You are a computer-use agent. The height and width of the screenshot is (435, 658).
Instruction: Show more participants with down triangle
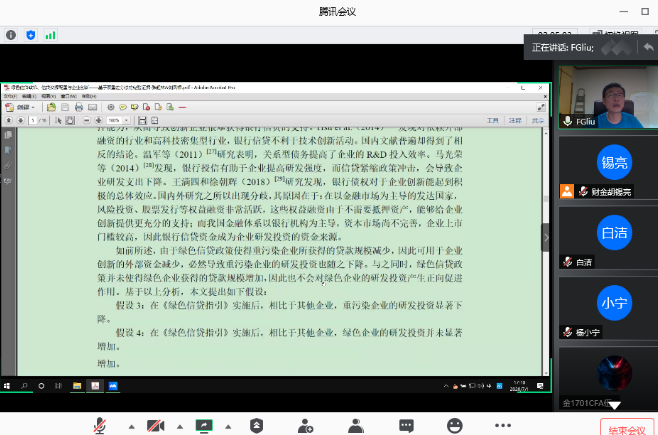[614, 405]
